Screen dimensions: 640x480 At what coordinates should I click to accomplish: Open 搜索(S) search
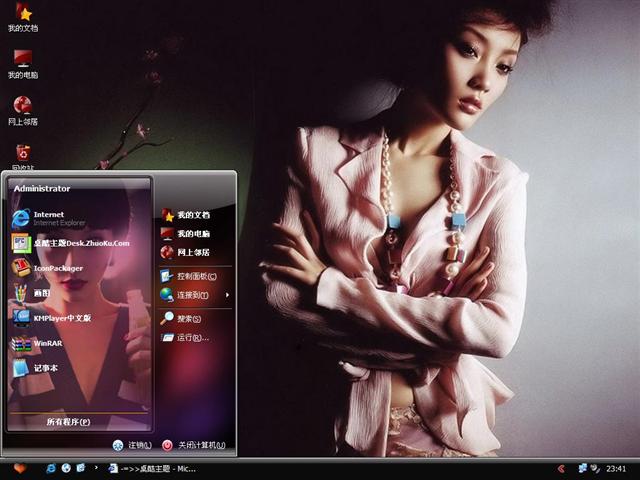(181, 318)
